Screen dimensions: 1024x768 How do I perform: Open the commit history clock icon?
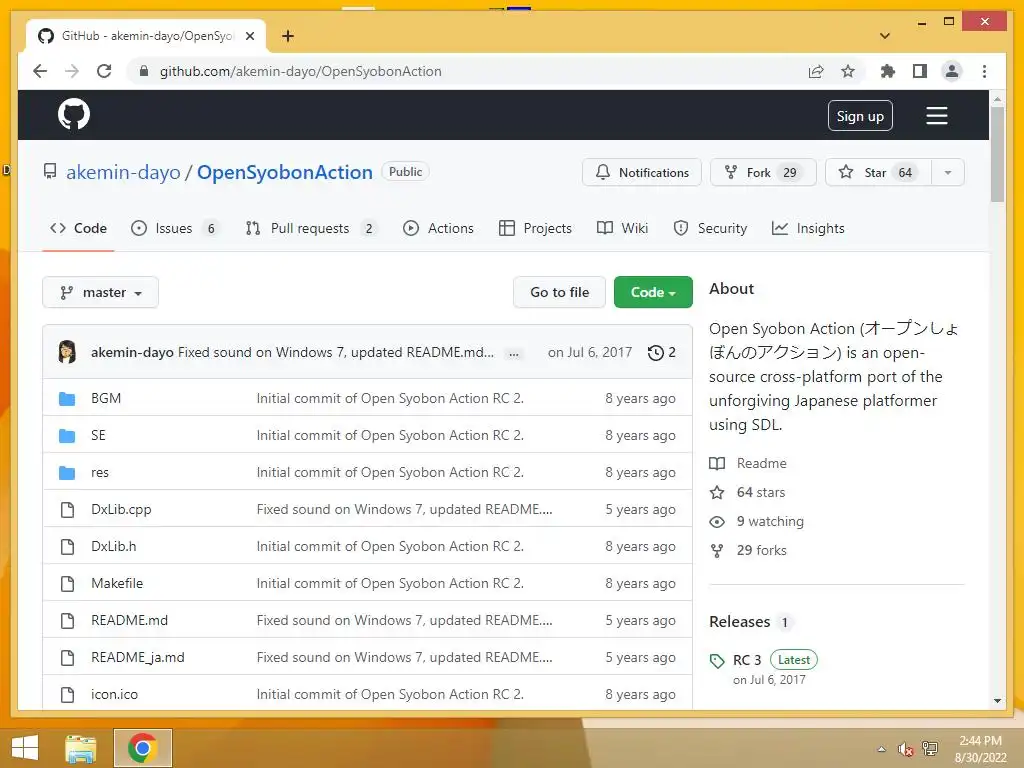(x=656, y=353)
